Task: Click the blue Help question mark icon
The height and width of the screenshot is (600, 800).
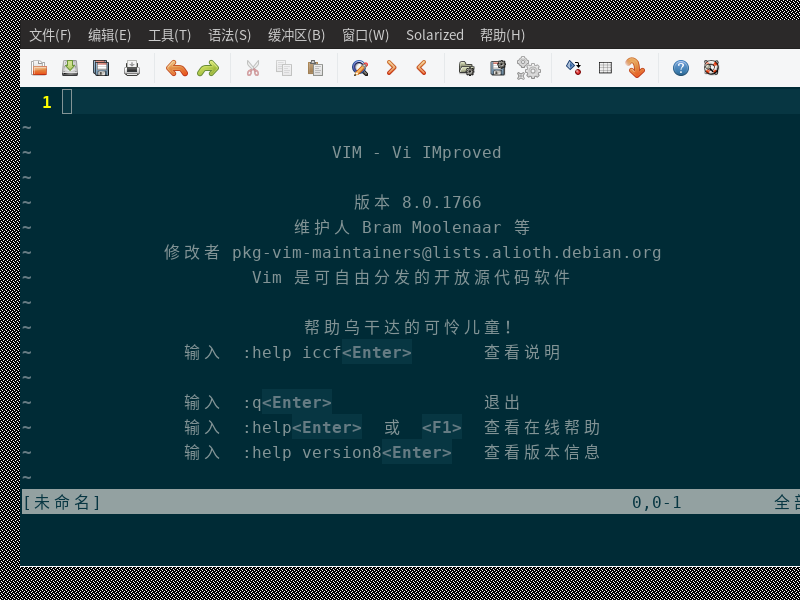Action: (681, 68)
